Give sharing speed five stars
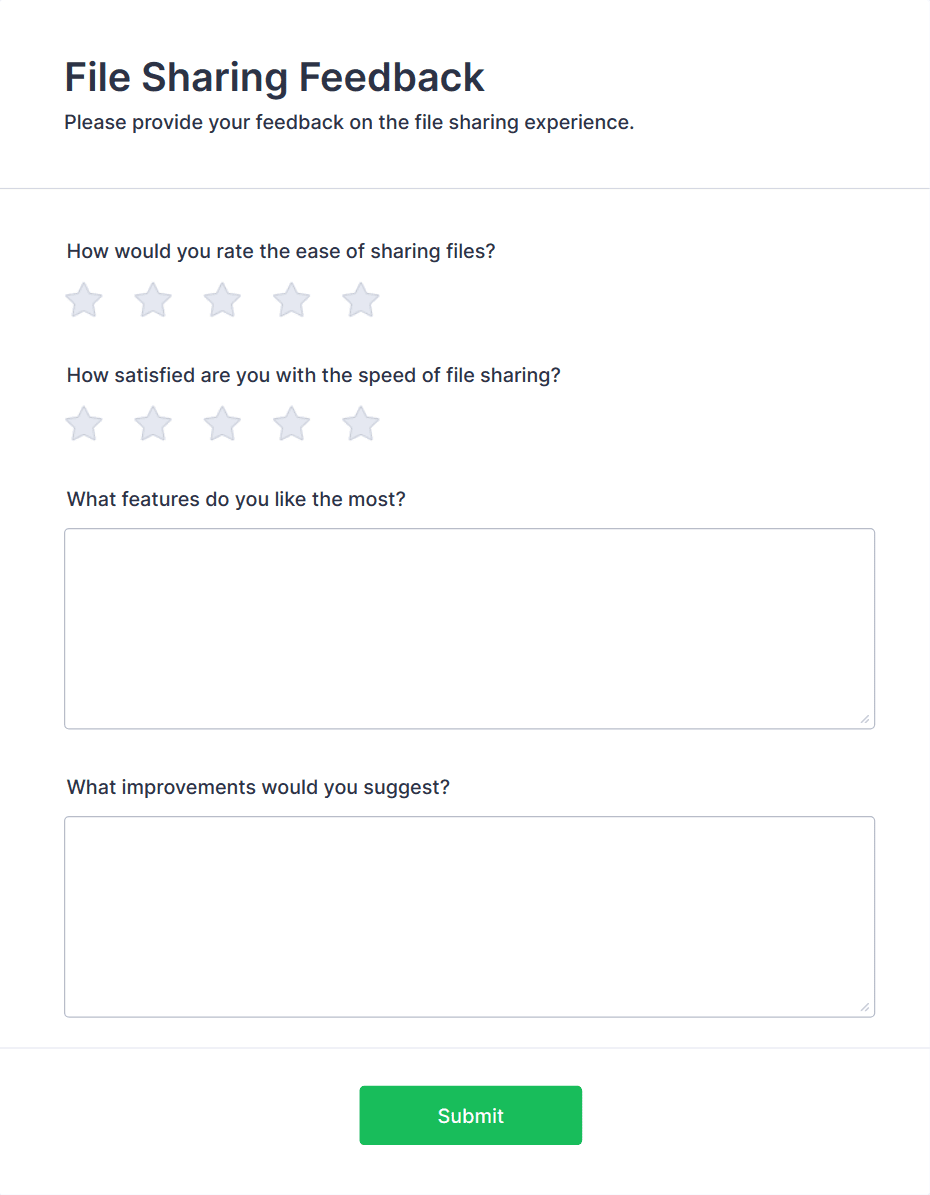Image resolution: width=930 pixels, height=1195 pixels. [361, 424]
